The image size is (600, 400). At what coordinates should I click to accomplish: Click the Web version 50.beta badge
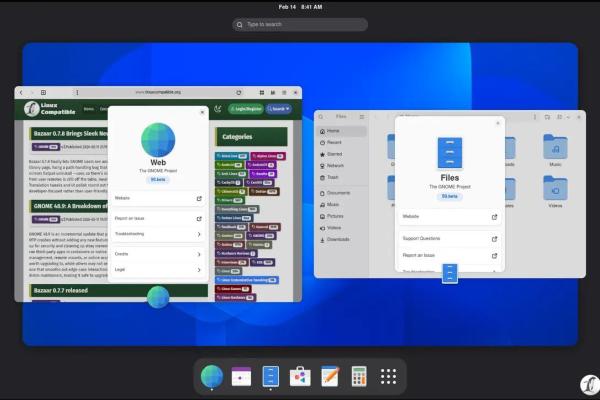click(158, 180)
